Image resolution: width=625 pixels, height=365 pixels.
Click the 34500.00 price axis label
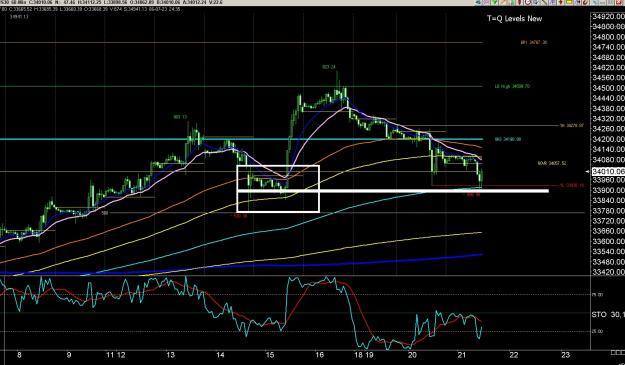[609, 88]
